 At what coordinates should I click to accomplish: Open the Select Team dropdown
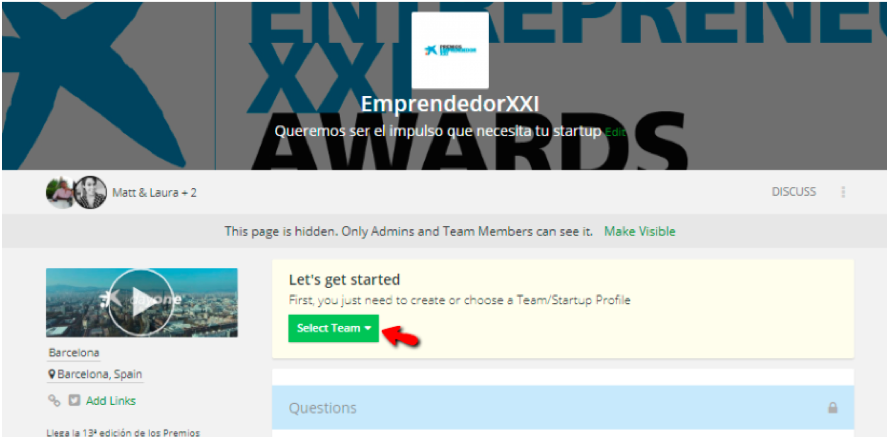(x=333, y=328)
